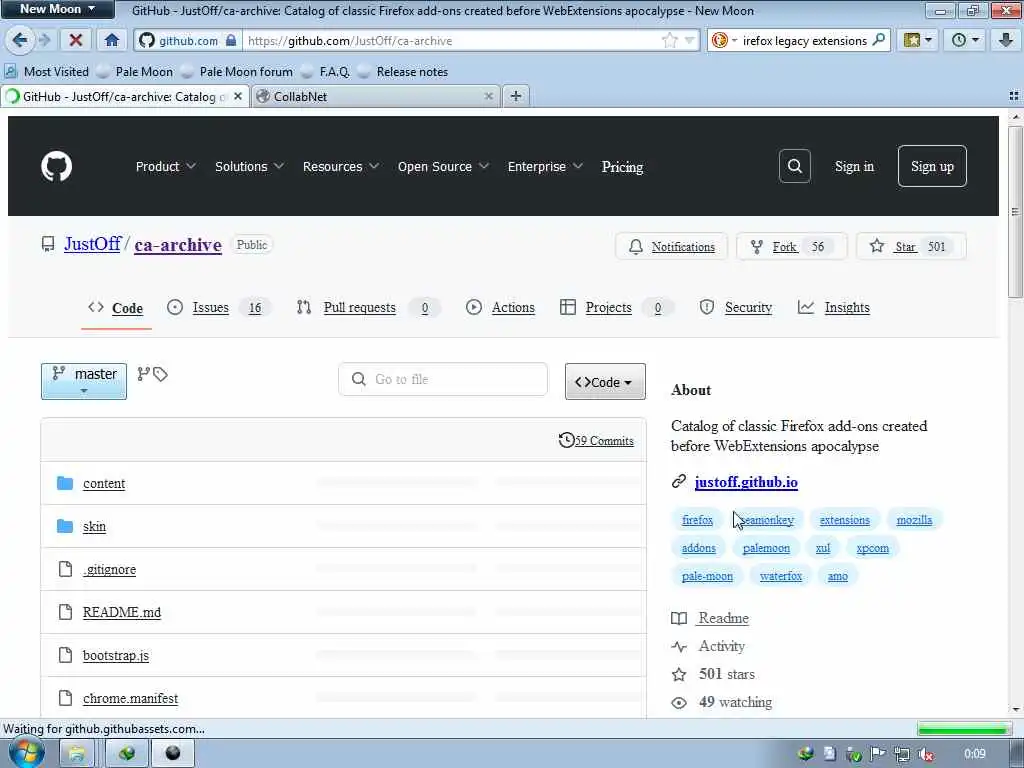1024x768 pixels.
Task: Click the eye icon beside 49 watching
Action: tap(679, 703)
